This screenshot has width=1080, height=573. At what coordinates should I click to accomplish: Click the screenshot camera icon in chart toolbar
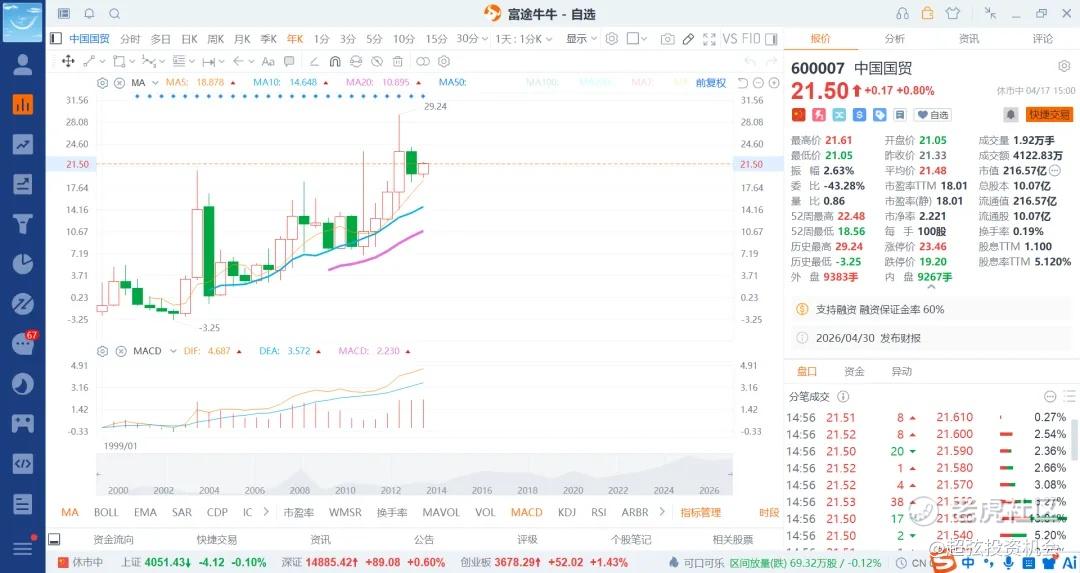pyautogui.click(x=667, y=39)
